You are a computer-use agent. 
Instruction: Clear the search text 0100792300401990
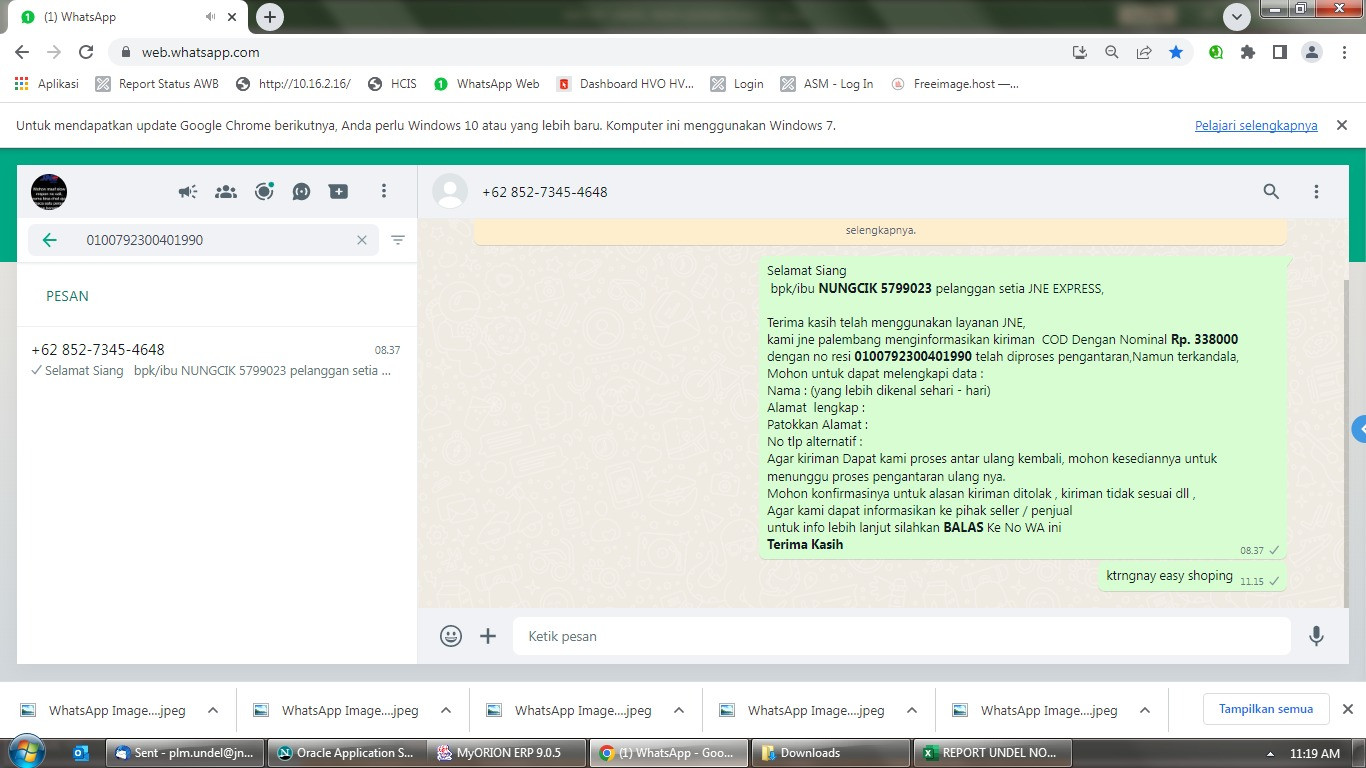click(x=362, y=240)
